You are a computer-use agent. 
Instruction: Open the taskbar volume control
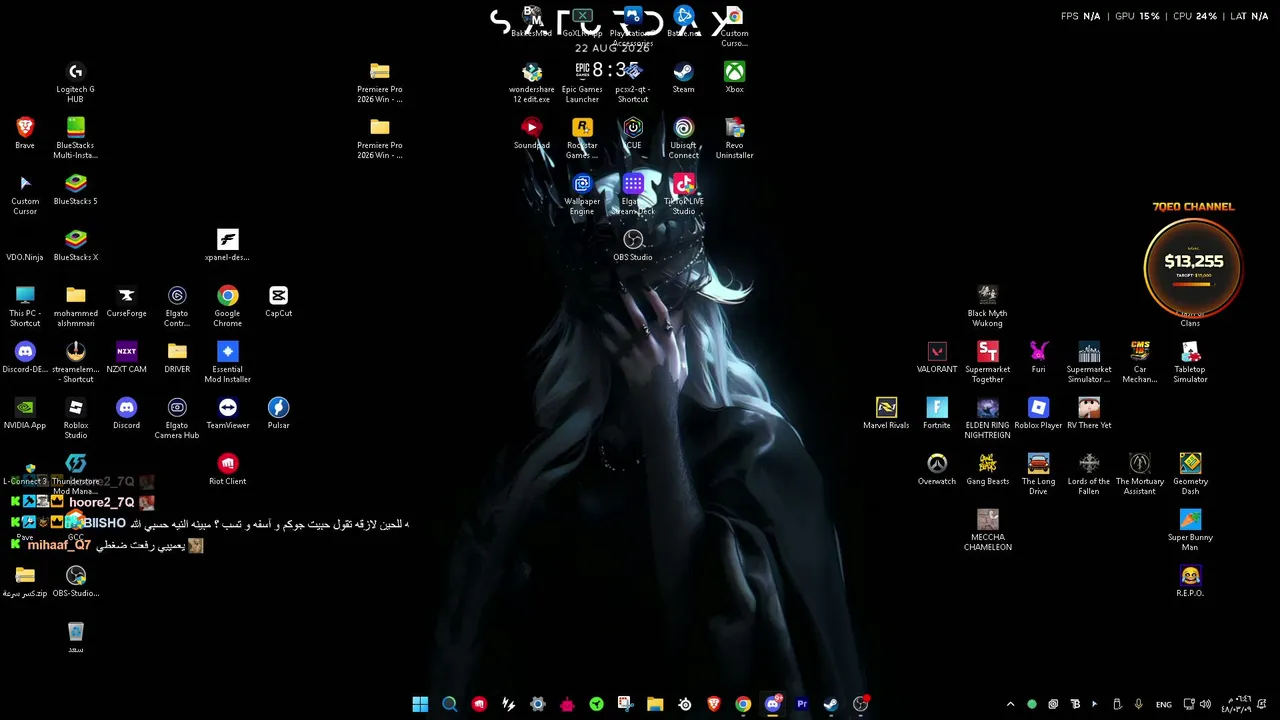[1205, 704]
